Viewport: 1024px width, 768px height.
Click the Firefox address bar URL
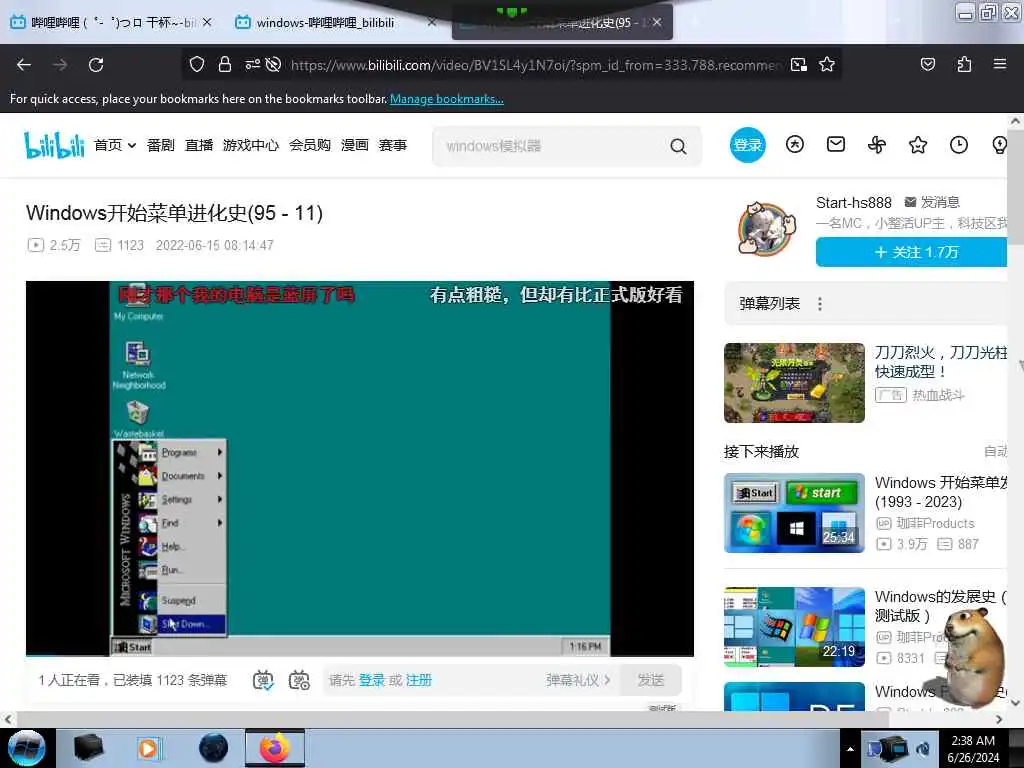coord(536,65)
